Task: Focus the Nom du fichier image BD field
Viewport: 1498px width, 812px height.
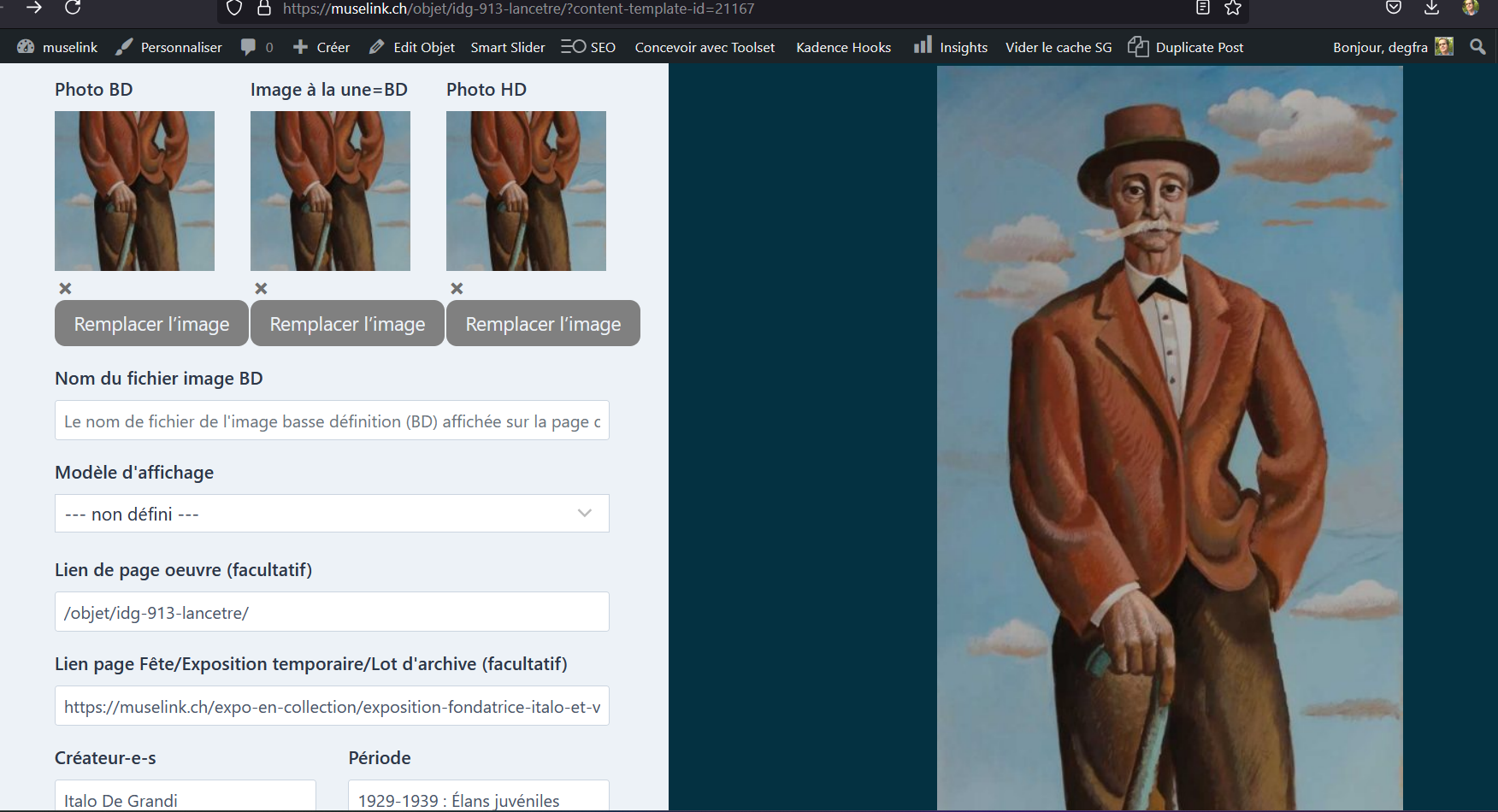Action: [332, 421]
